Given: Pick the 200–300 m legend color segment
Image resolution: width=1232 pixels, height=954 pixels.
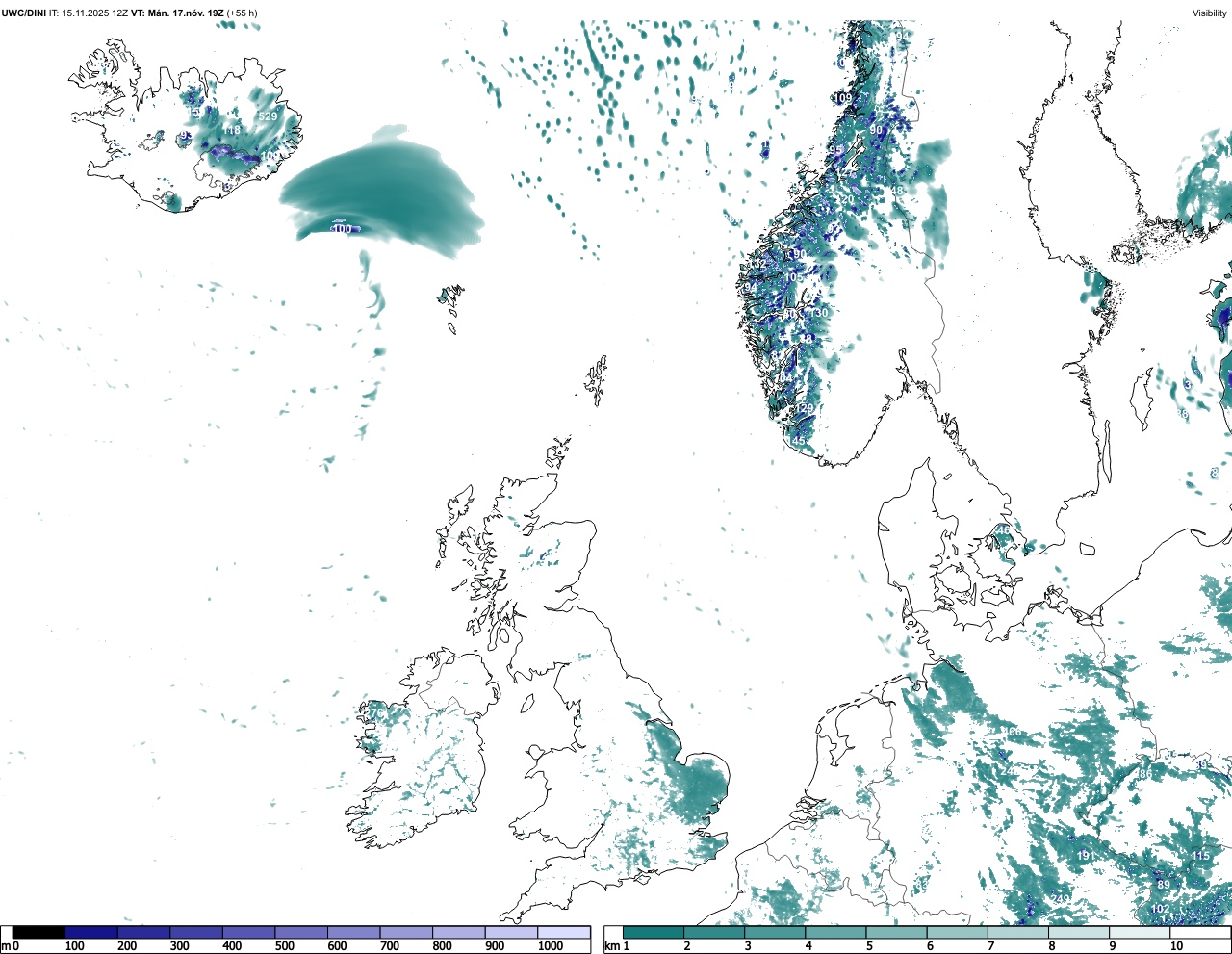Looking at the screenshot, I should (x=143, y=932).
